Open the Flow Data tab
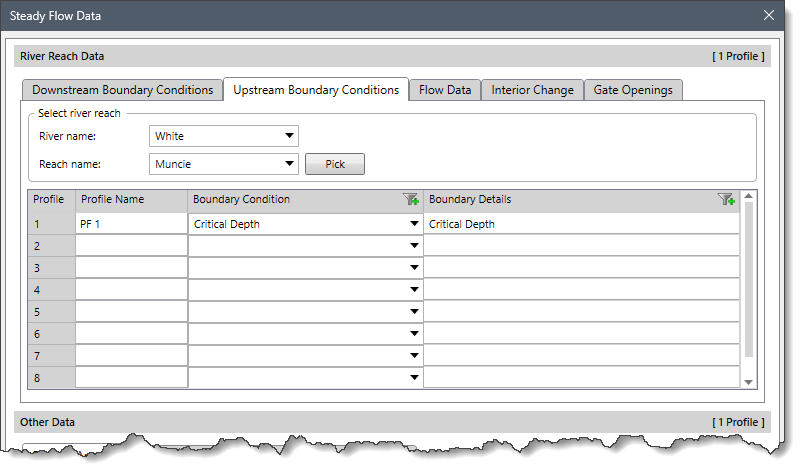The height and width of the screenshot is (466, 800). [x=445, y=90]
